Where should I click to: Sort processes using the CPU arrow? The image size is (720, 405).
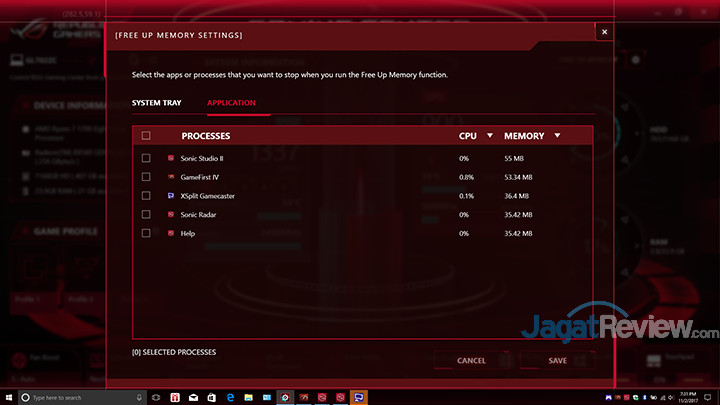point(490,135)
